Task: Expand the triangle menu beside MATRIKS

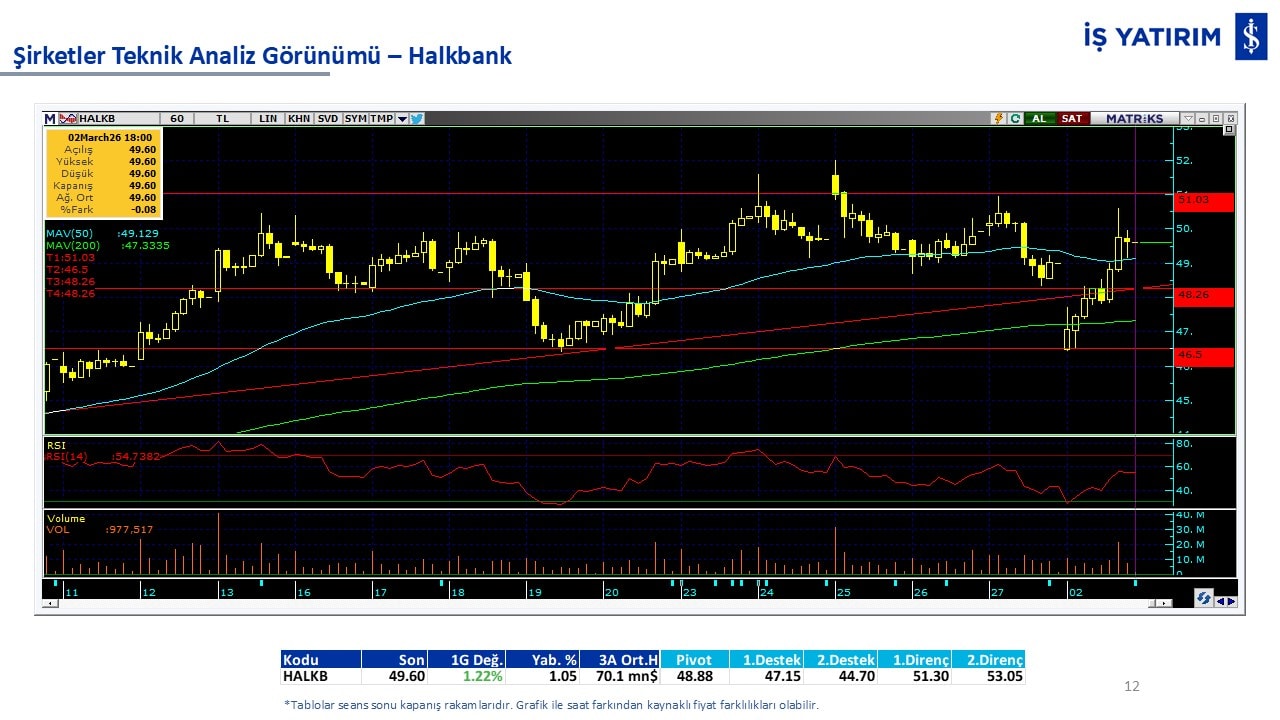Action: [1188, 118]
